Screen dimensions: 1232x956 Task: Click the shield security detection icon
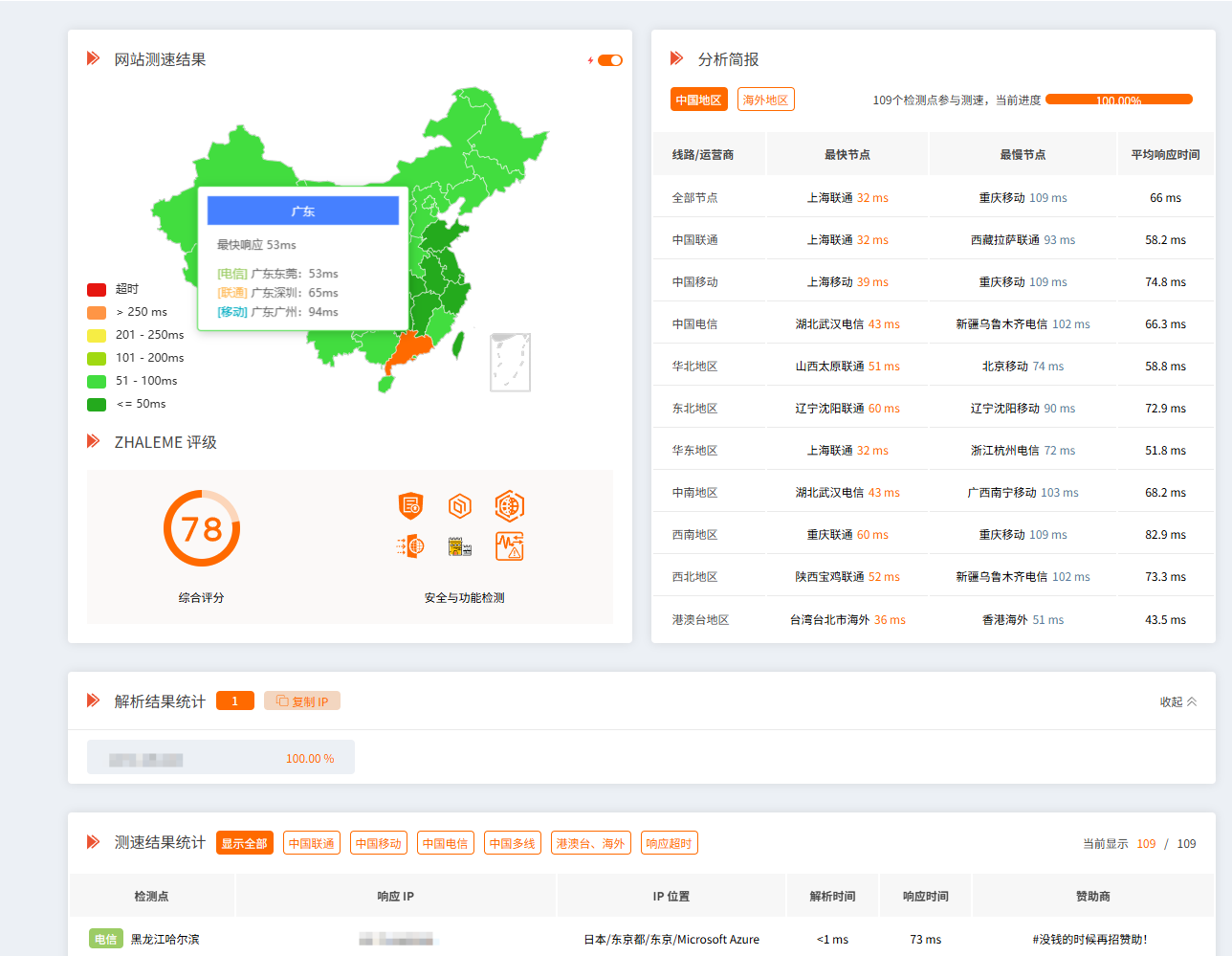(410, 505)
